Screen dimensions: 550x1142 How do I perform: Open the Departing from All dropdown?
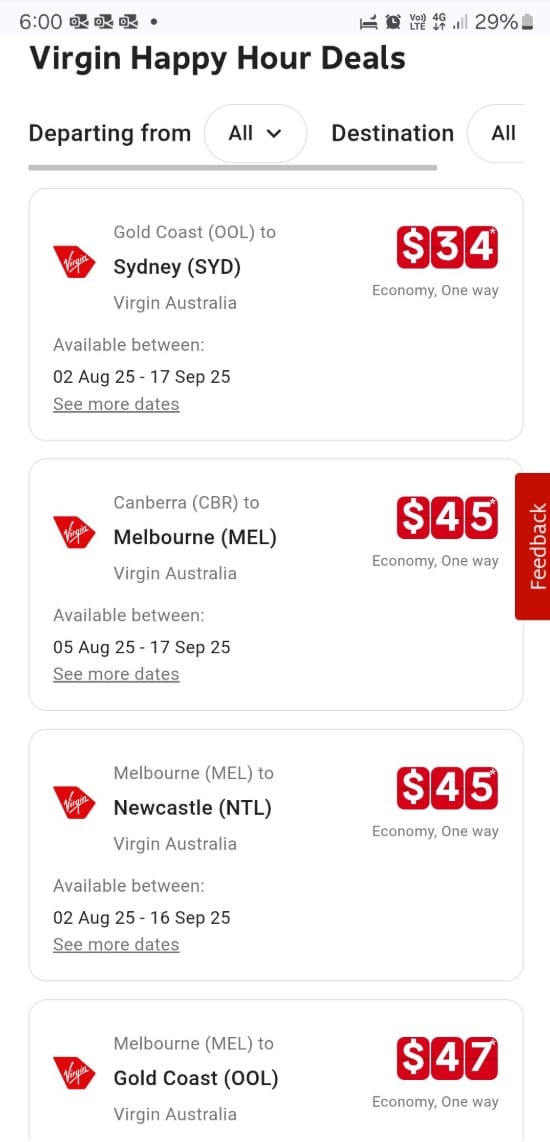tap(255, 133)
